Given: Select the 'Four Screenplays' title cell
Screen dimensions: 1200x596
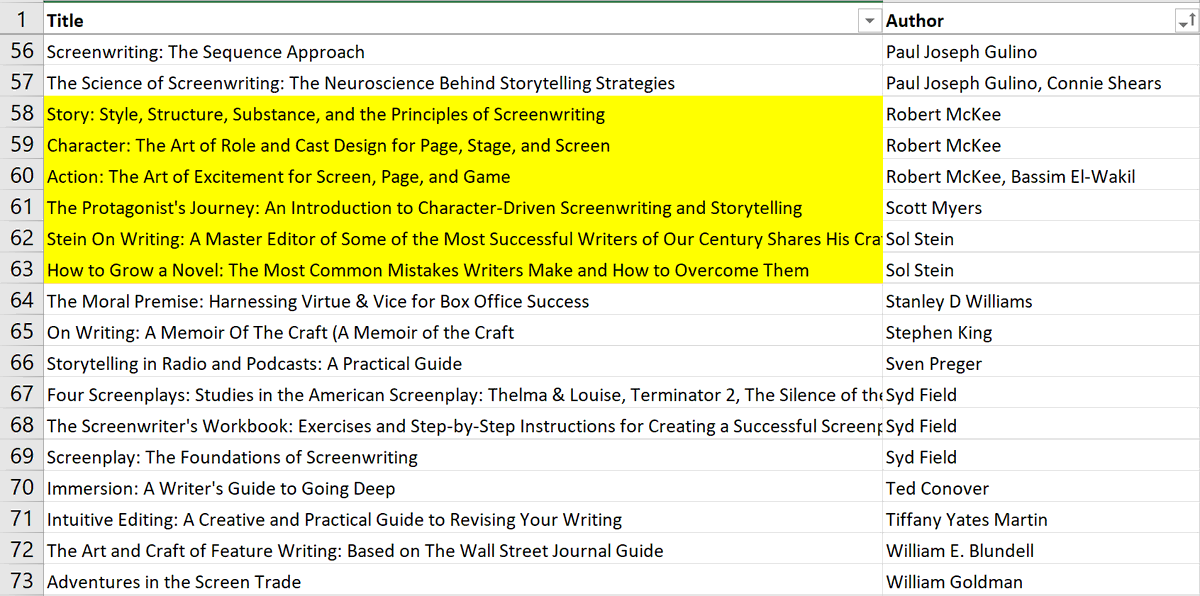Looking at the screenshot, I should coord(463,394).
